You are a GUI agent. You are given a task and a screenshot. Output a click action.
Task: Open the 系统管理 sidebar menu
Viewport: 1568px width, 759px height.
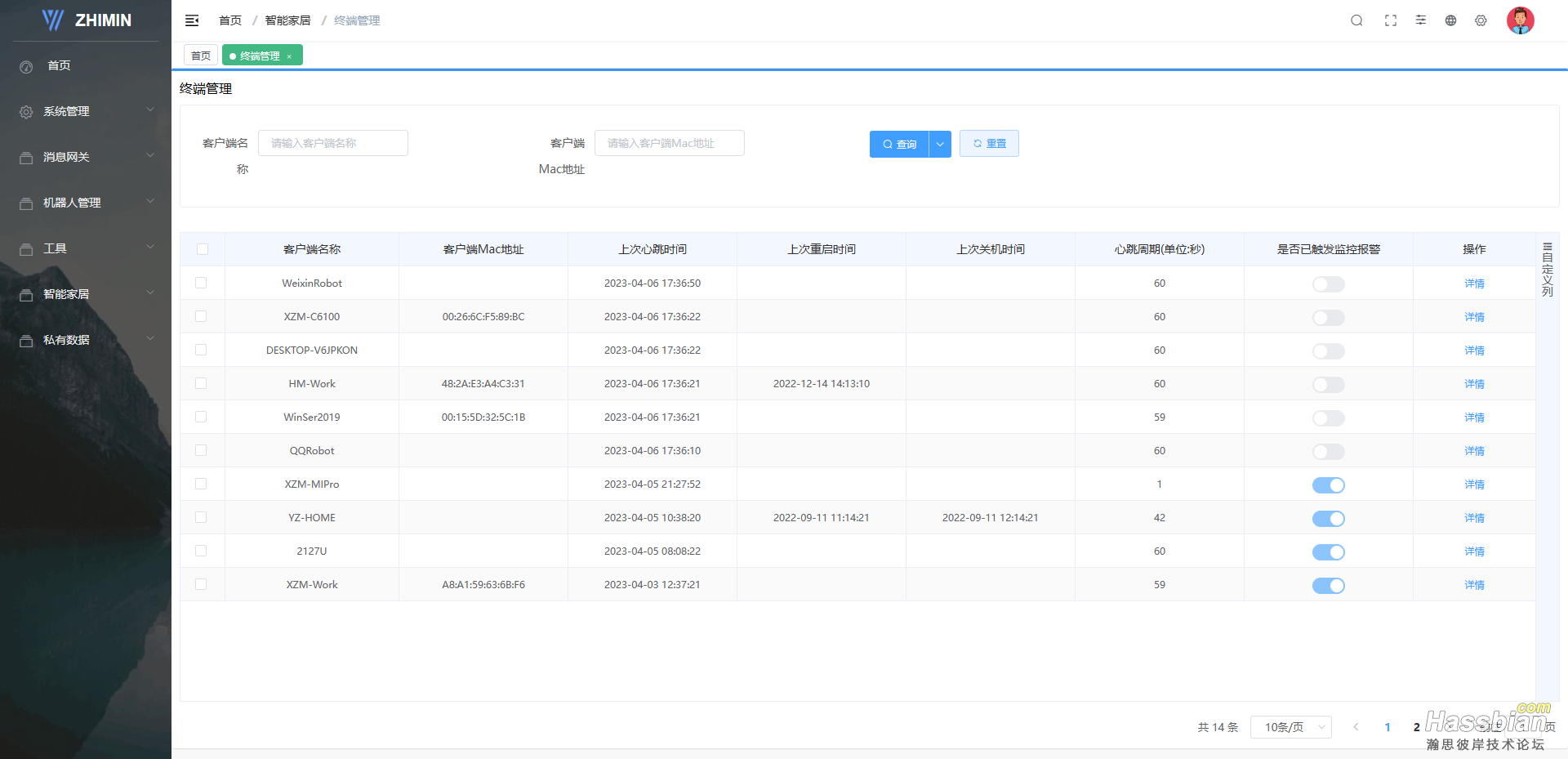[x=86, y=111]
